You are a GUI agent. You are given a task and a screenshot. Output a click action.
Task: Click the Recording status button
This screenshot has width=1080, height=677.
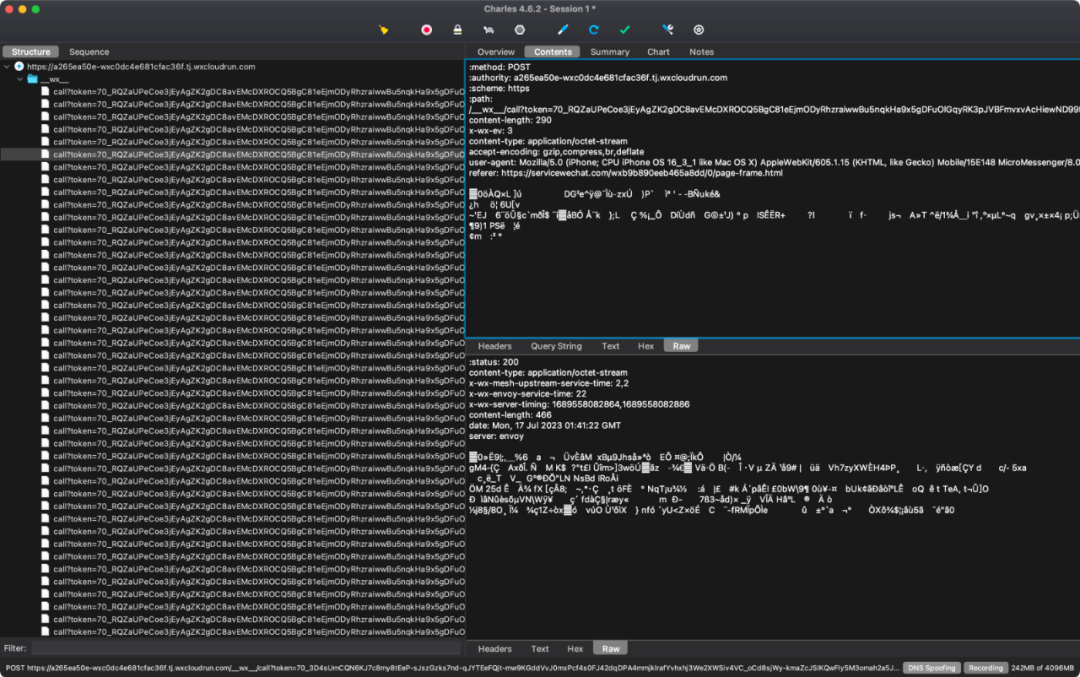pyautogui.click(x=985, y=667)
